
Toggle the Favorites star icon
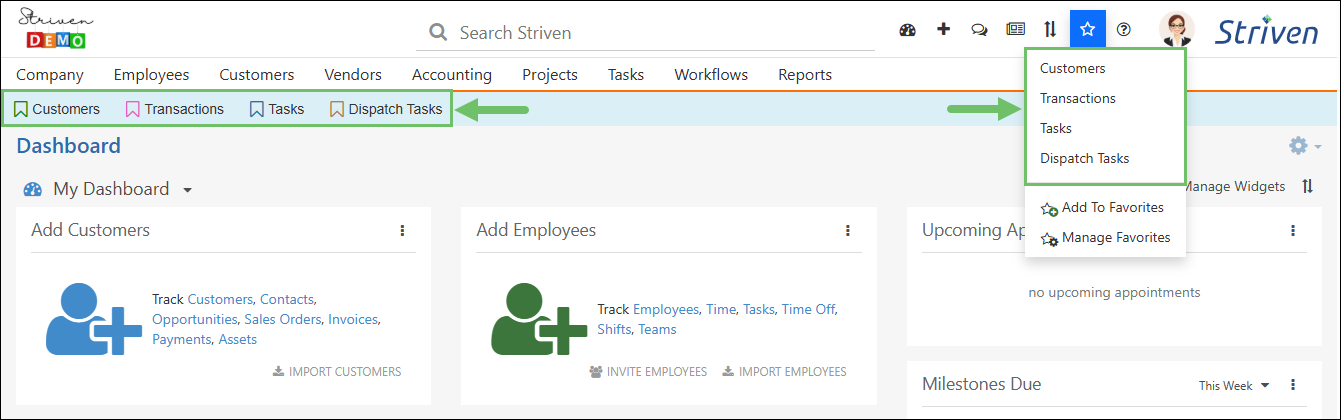(x=1087, y=29)
